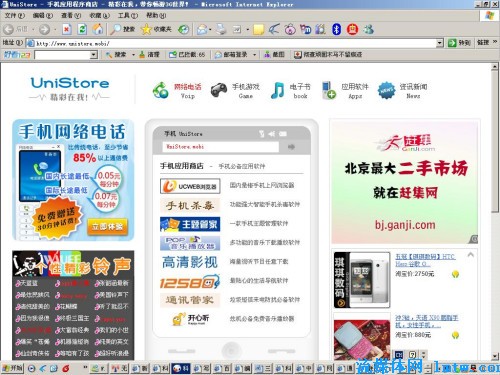Click the Apps phone-plus icon
Screen dimensions: 500x375
coord(329,90)
